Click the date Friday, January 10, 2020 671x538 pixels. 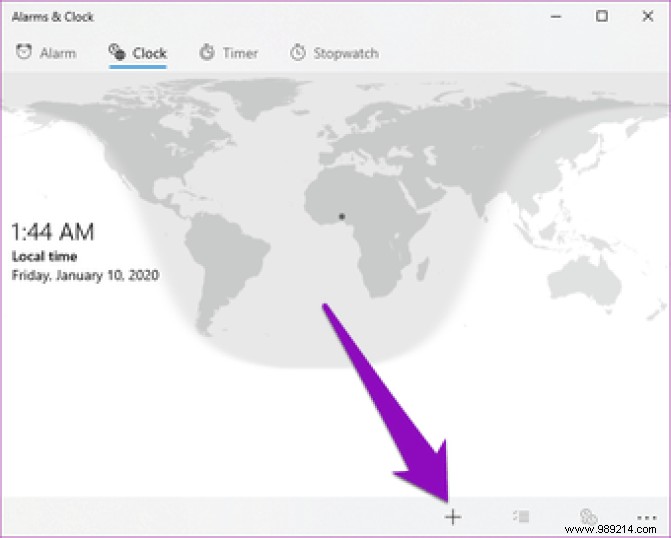85,275
